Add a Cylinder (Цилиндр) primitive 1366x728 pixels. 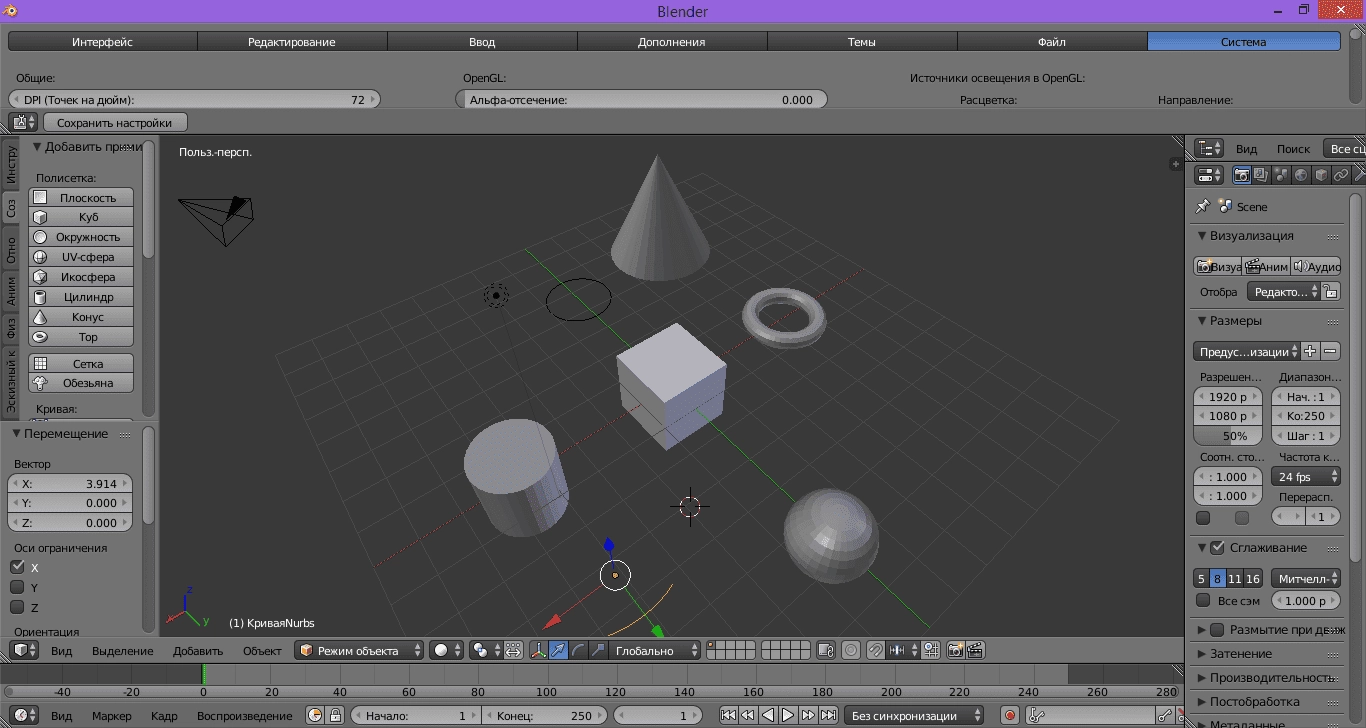point(81,297)
